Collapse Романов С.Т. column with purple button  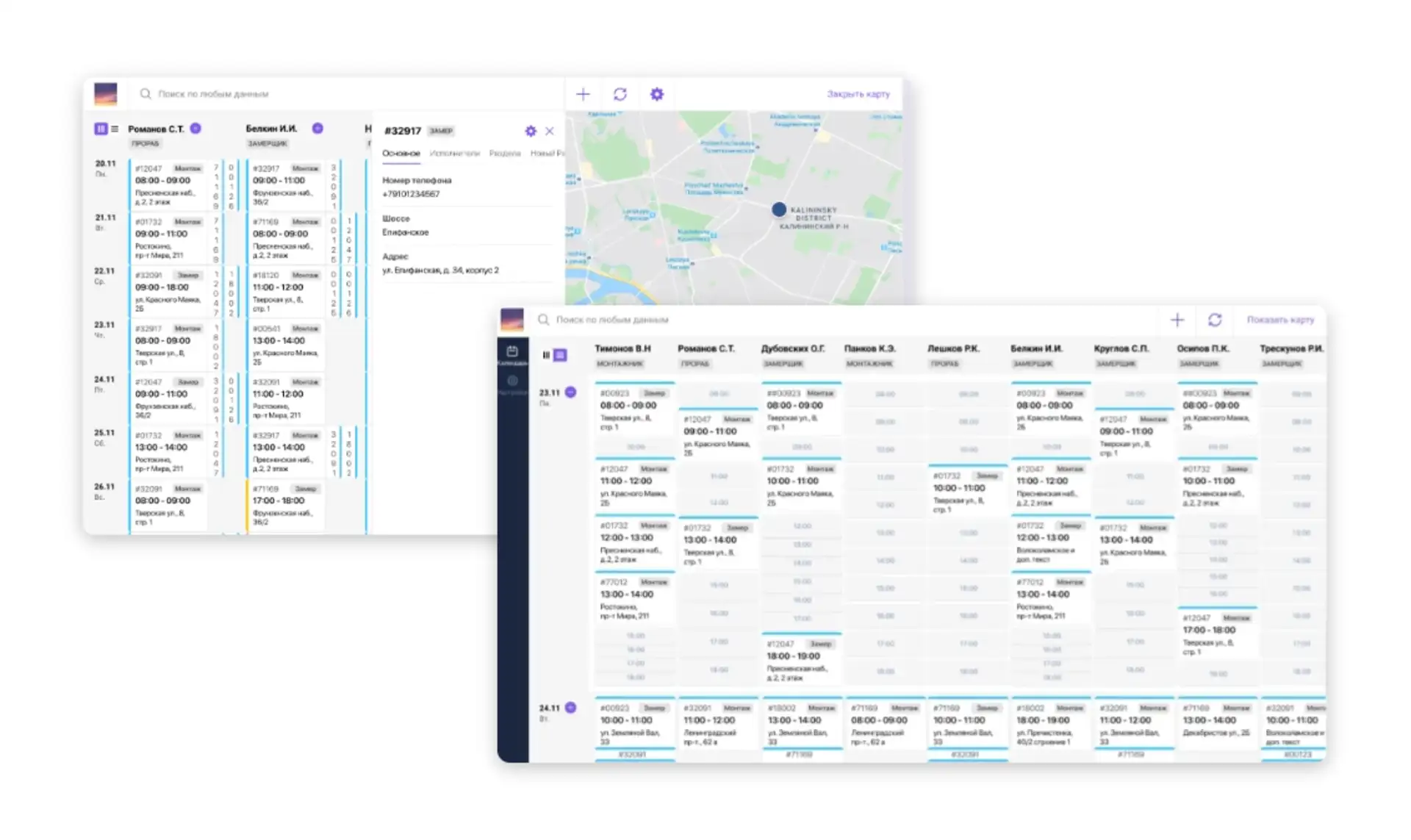tap(195, 128)
